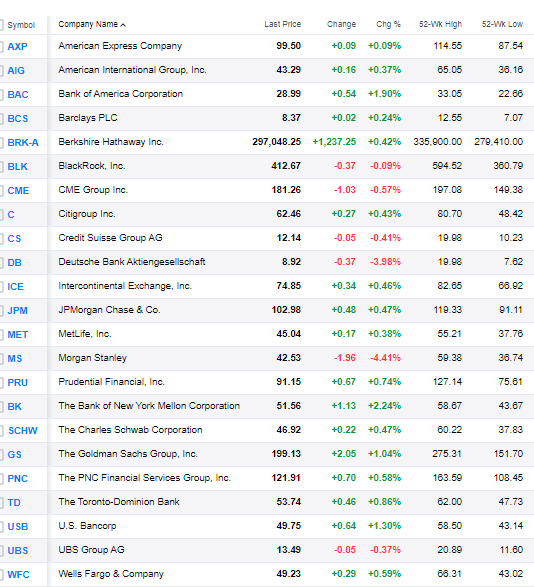Image resolution: width=534 pixels, height=587 pixels.
Task: Select 'JPMorgan Chase & Co.' name cell
Action: (x=109, y=310)
